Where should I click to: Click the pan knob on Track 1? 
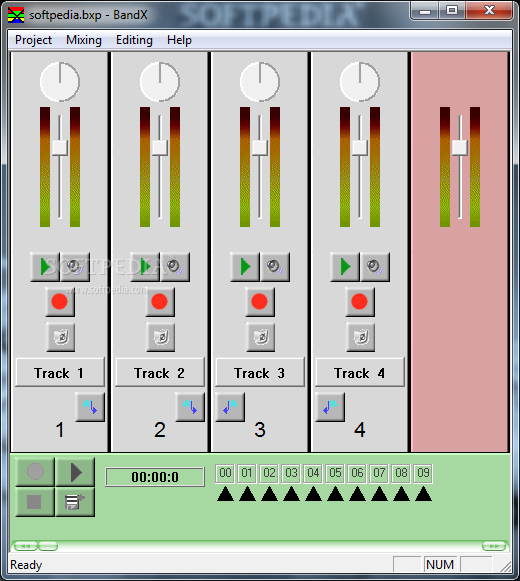point(60,82)
